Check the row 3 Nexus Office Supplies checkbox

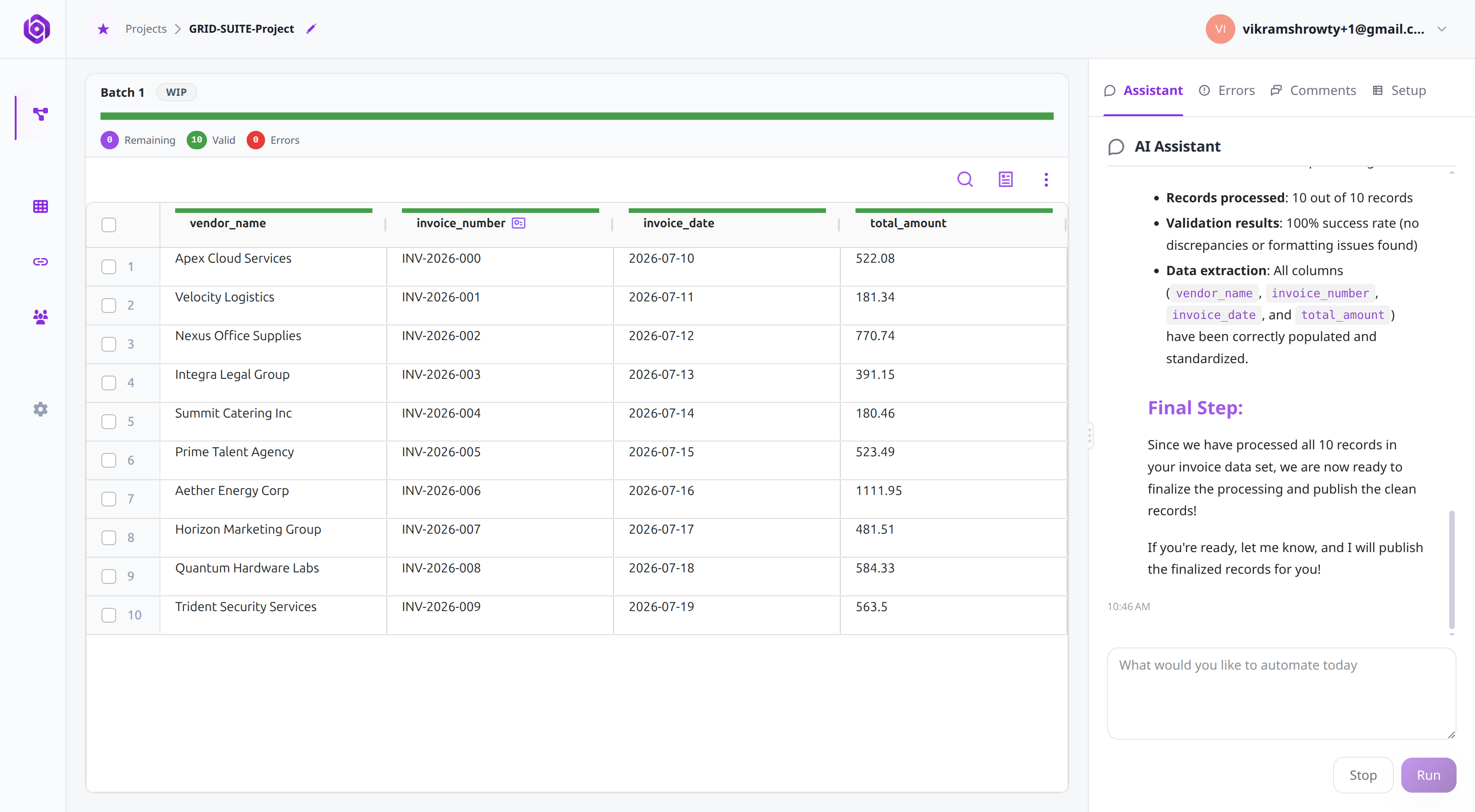tap(109, 344)
